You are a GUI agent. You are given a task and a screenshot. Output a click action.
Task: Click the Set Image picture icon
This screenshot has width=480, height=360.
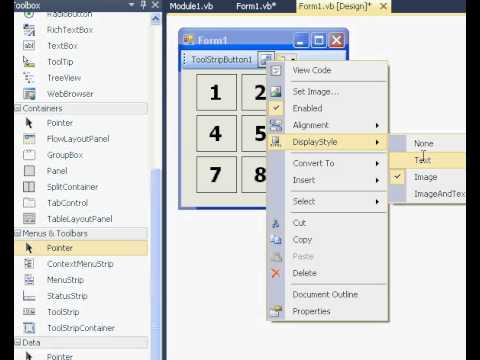click(276, 92)
